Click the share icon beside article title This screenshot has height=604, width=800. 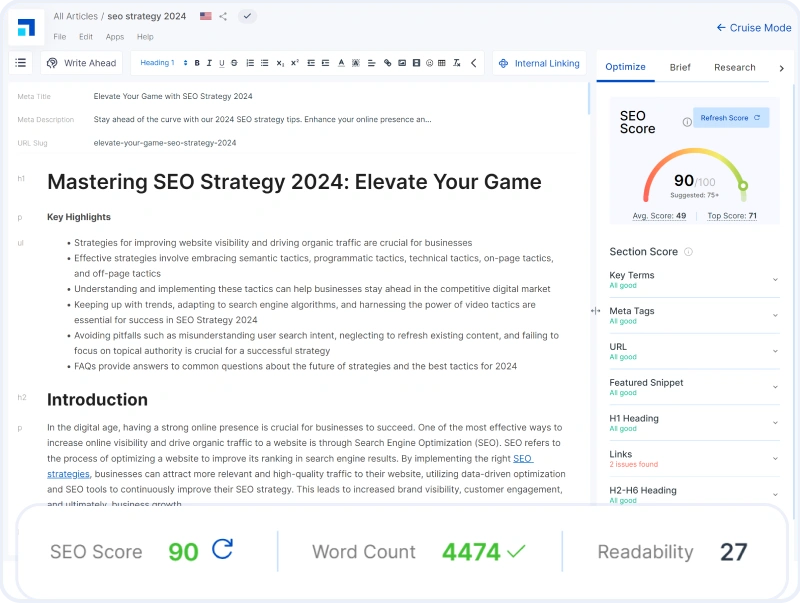coord(223,16)
